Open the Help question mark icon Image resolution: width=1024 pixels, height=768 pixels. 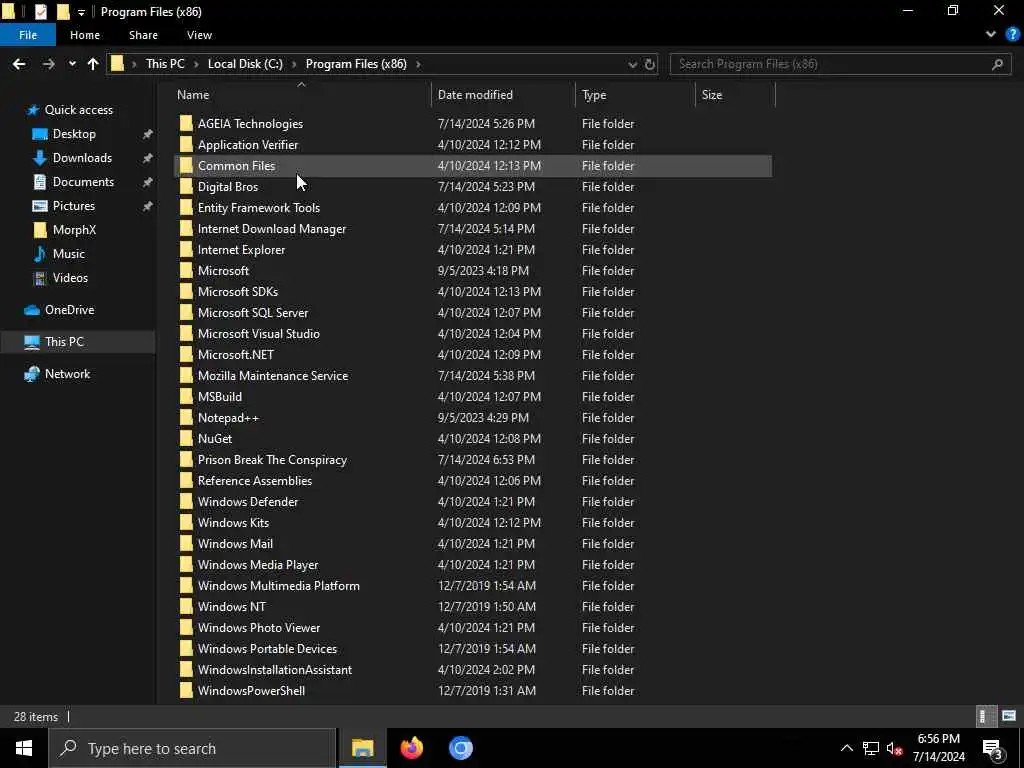click(x=1012, y=35)
